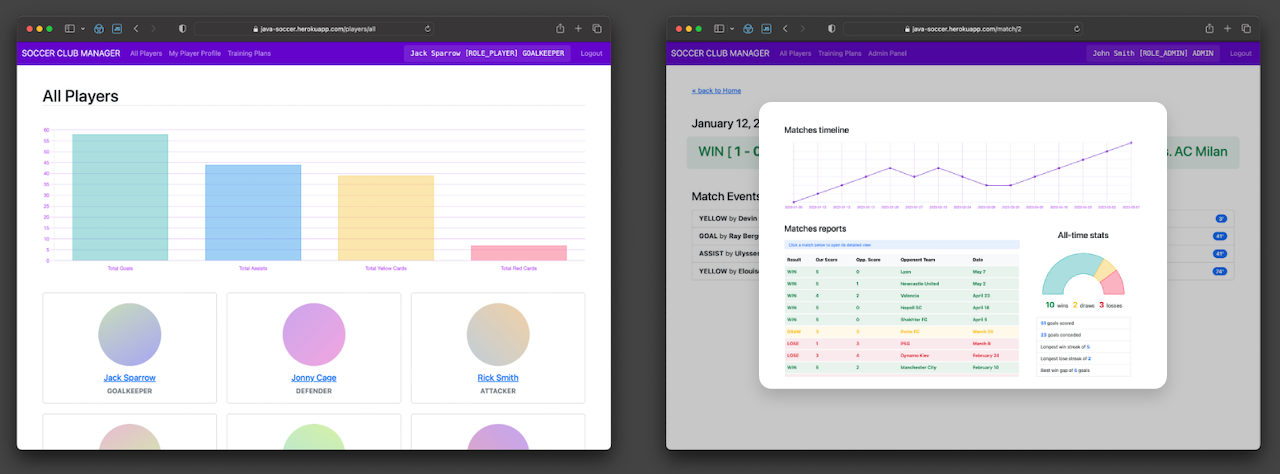The height and width of the screenshot is (474, 1280).
Task: Open new tab in right Safari window
Action: click(1227, 29)
